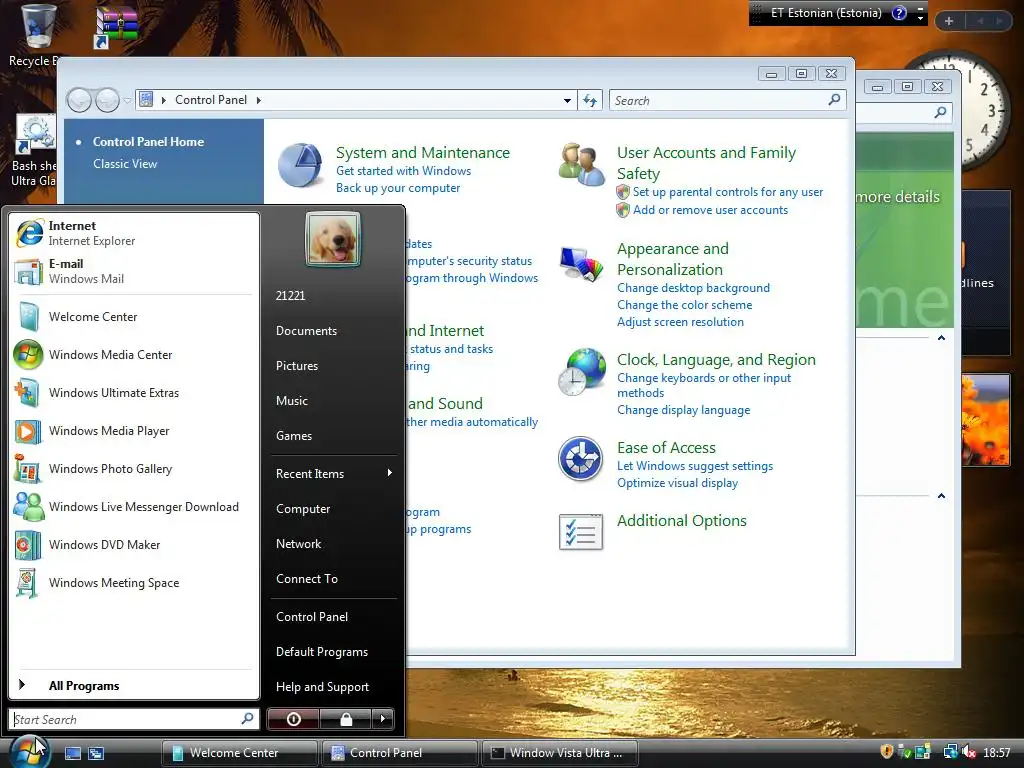Select Connect To in Start menu

tap(307, 579)
